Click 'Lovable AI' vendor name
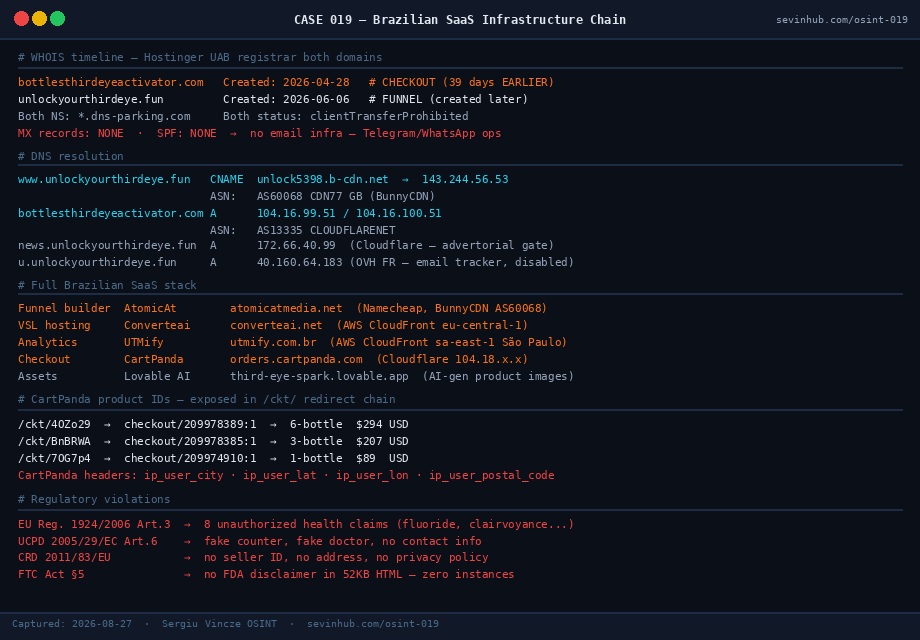This screenshot has height=640, width=920. [157, 376]
